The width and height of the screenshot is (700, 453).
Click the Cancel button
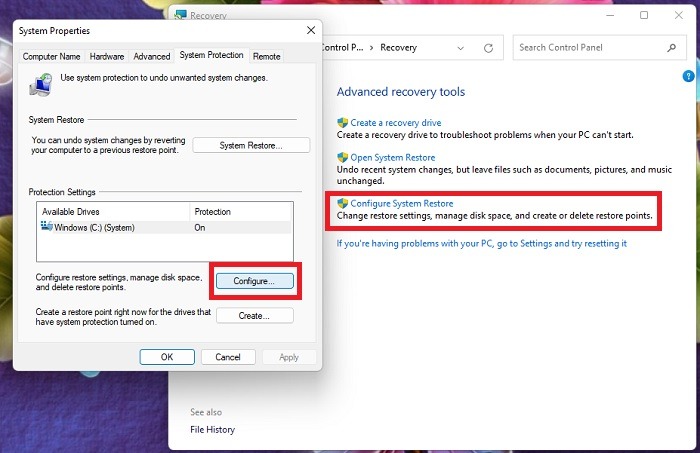pyautogui.click(x=228, y=357)
